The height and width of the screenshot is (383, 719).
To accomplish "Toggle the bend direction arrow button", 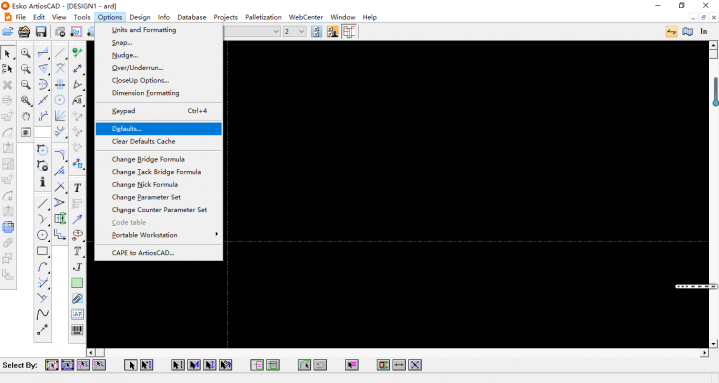I will 672,32.
